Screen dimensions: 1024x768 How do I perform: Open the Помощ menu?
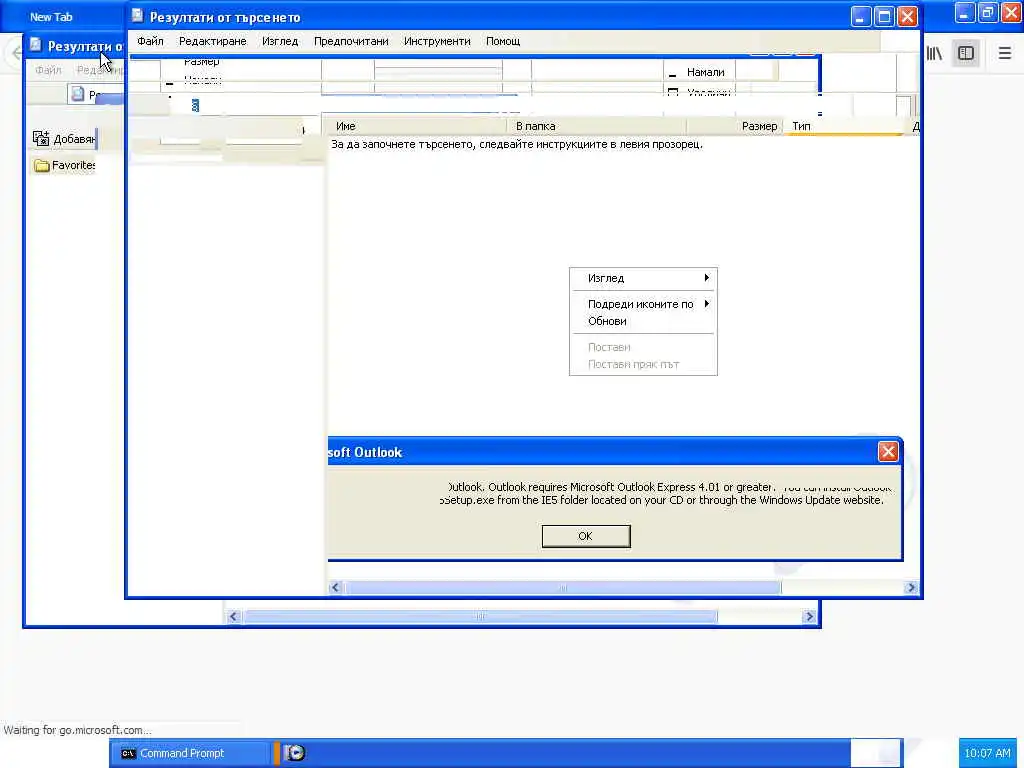503,41
